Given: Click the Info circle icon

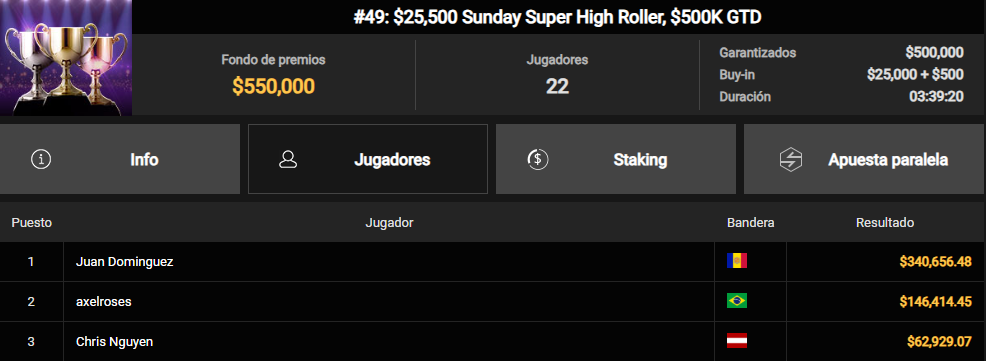Looking at the screenshot, I should pyautogui.click(x=41, y=159).
